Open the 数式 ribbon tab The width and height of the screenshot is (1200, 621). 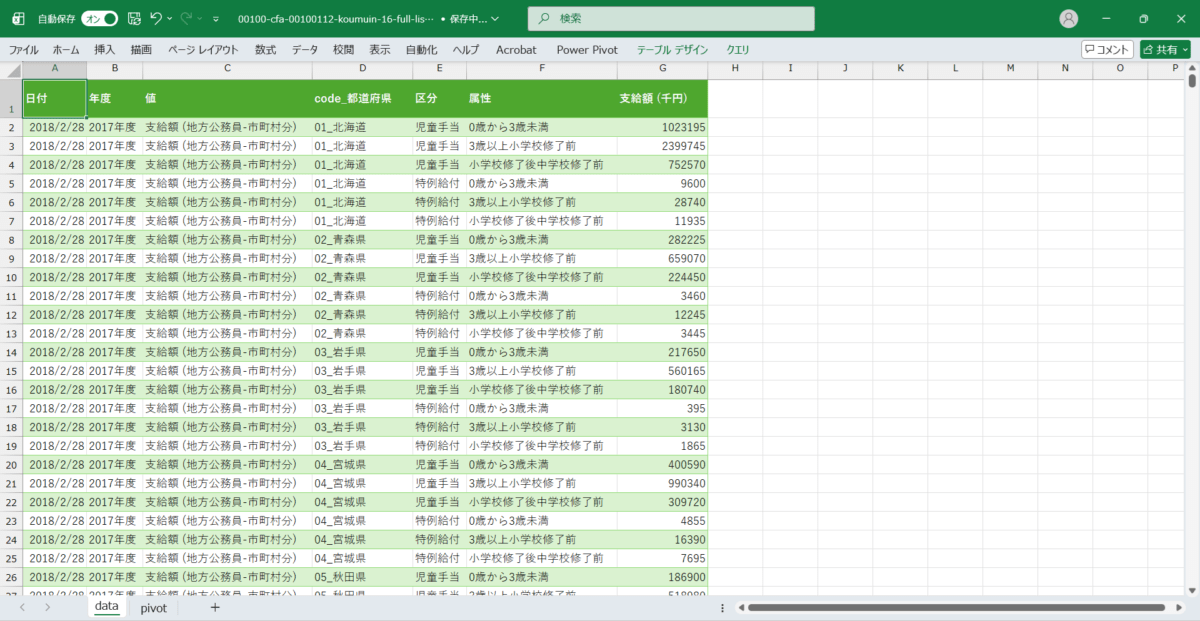[x=265, y=49]
